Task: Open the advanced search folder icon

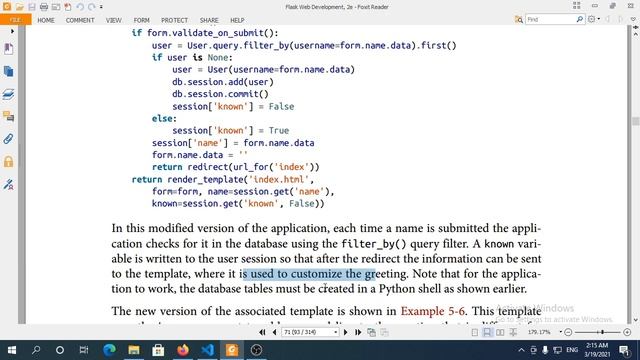Action: (519, 19)
